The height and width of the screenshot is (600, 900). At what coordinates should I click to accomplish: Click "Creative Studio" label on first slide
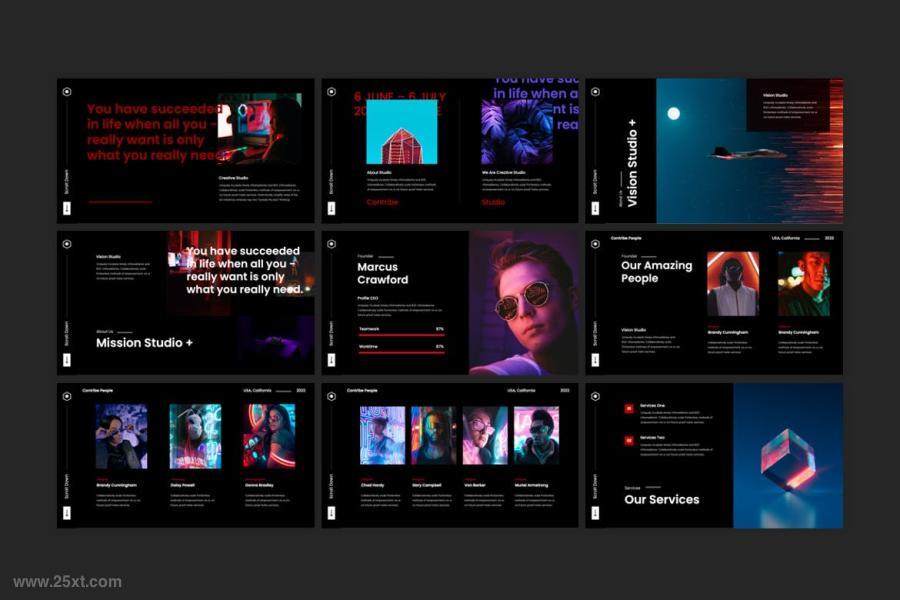coord(233,178)
